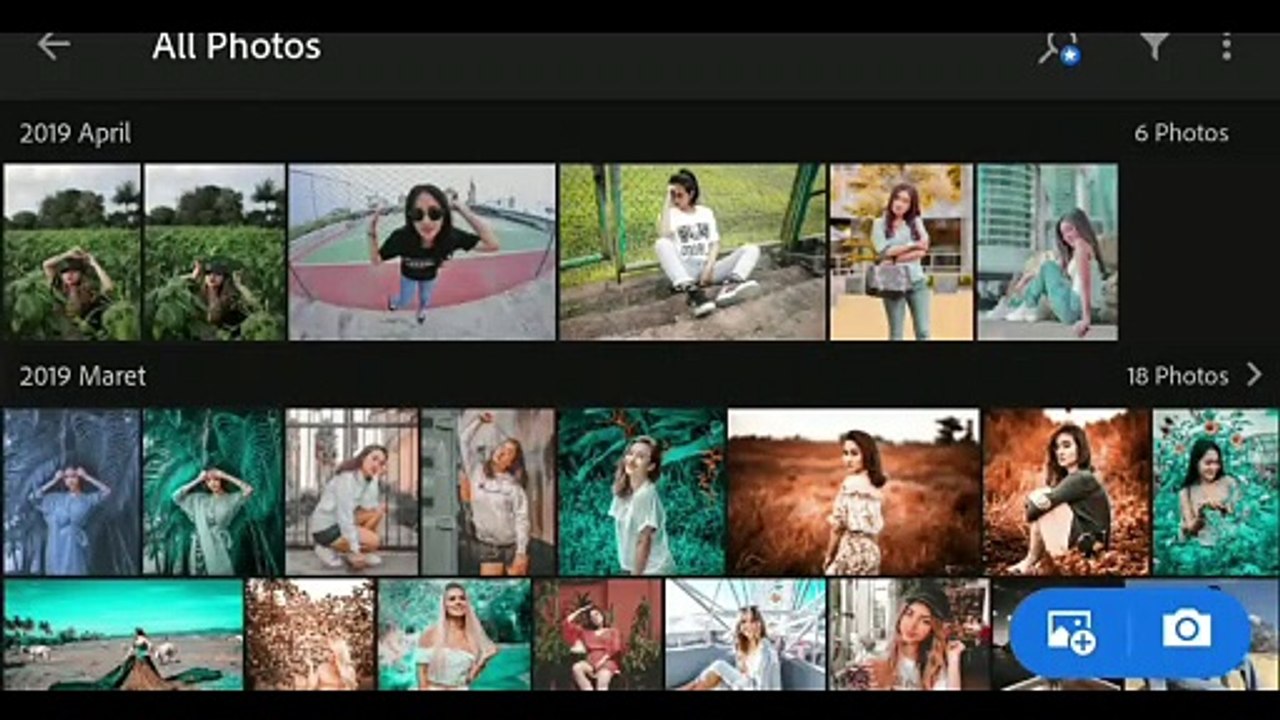Open the girl by ferris wheel photo
This screenshot has width=1280, height=720.
click(746, 635)
